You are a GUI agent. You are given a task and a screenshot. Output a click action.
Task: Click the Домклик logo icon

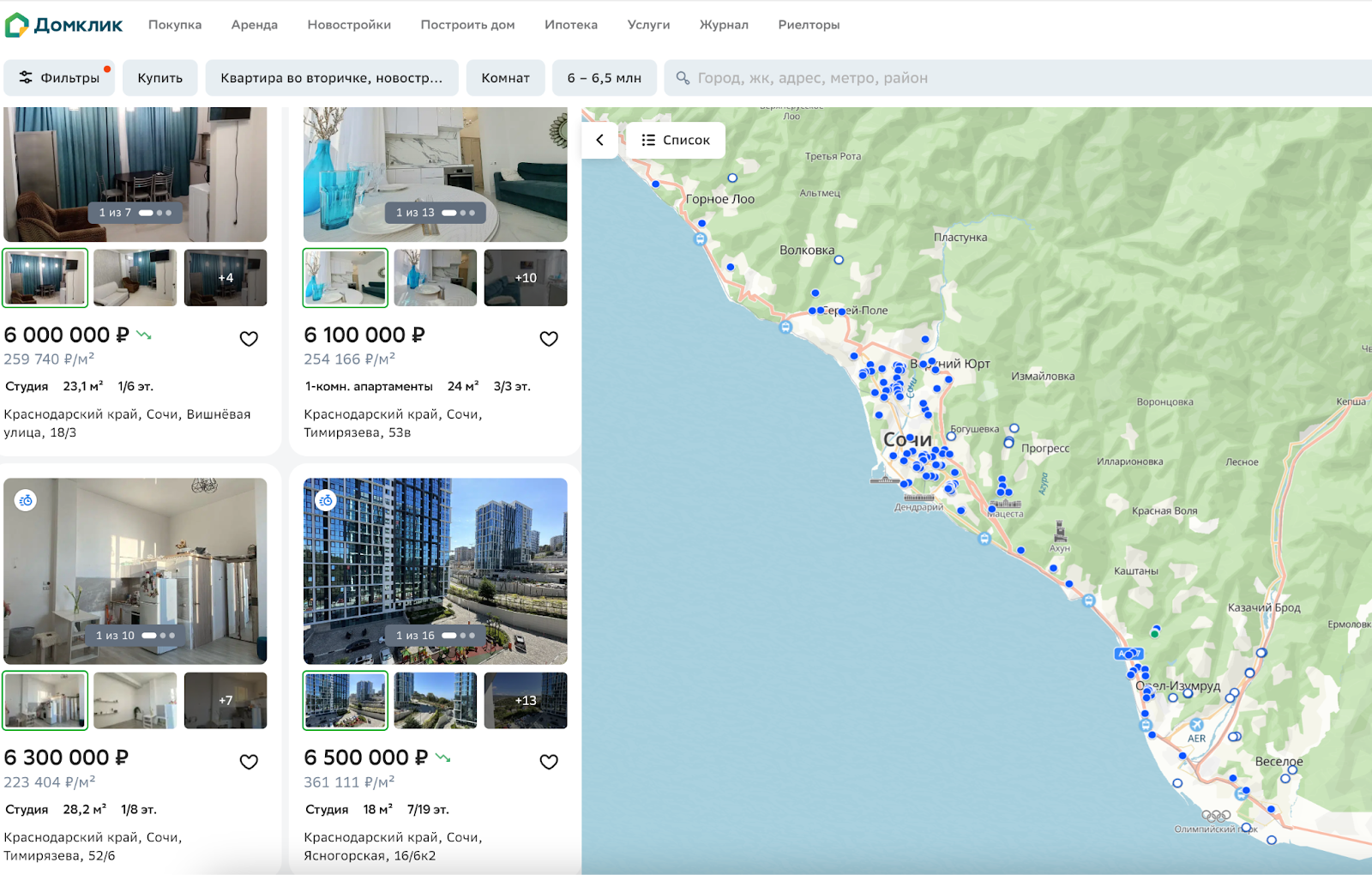pyautogui.click(x=16, y=25)
